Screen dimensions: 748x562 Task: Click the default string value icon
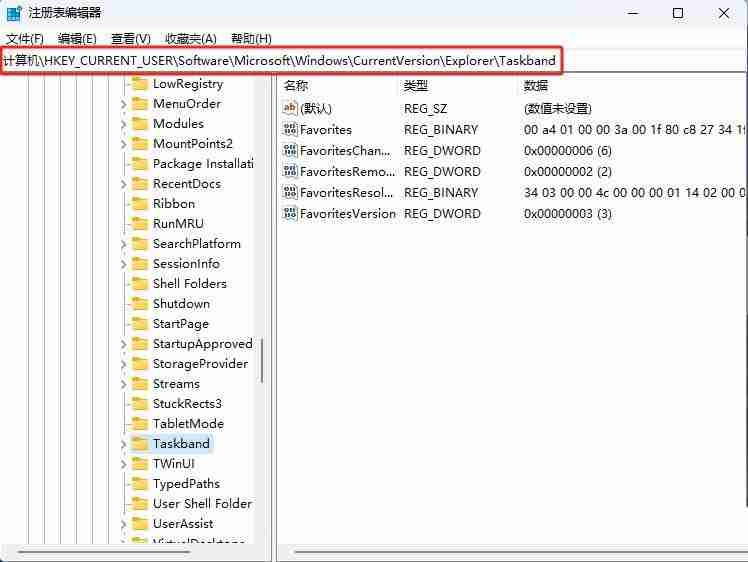tap(290, 108)
